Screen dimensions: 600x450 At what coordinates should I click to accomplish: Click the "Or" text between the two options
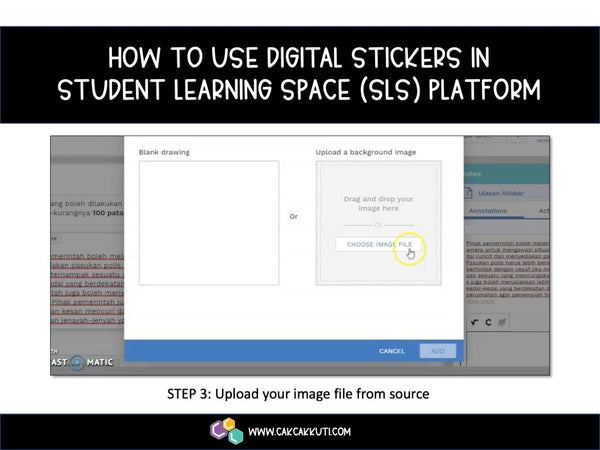click(293, 217)
